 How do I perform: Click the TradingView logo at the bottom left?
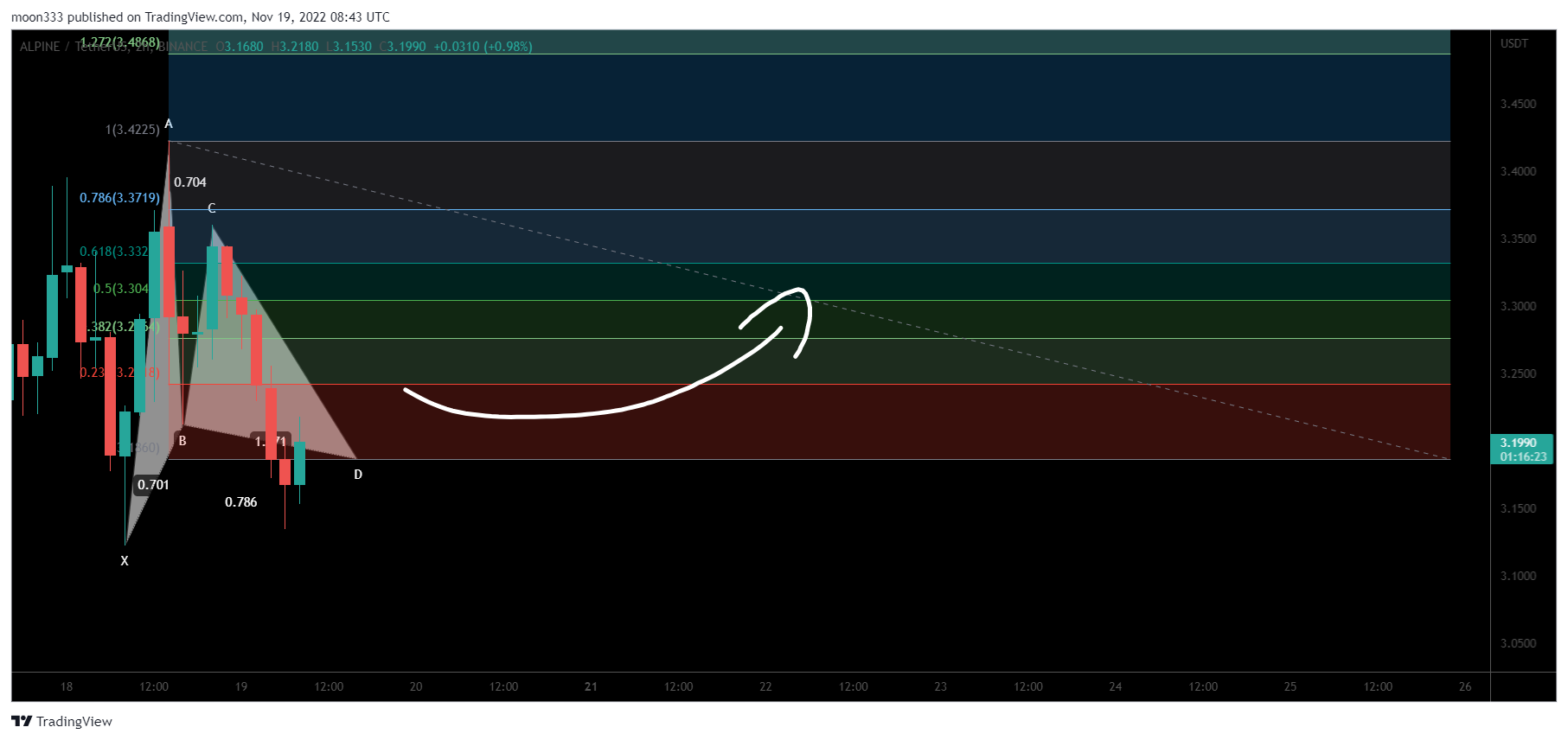[x=61, y=721]
